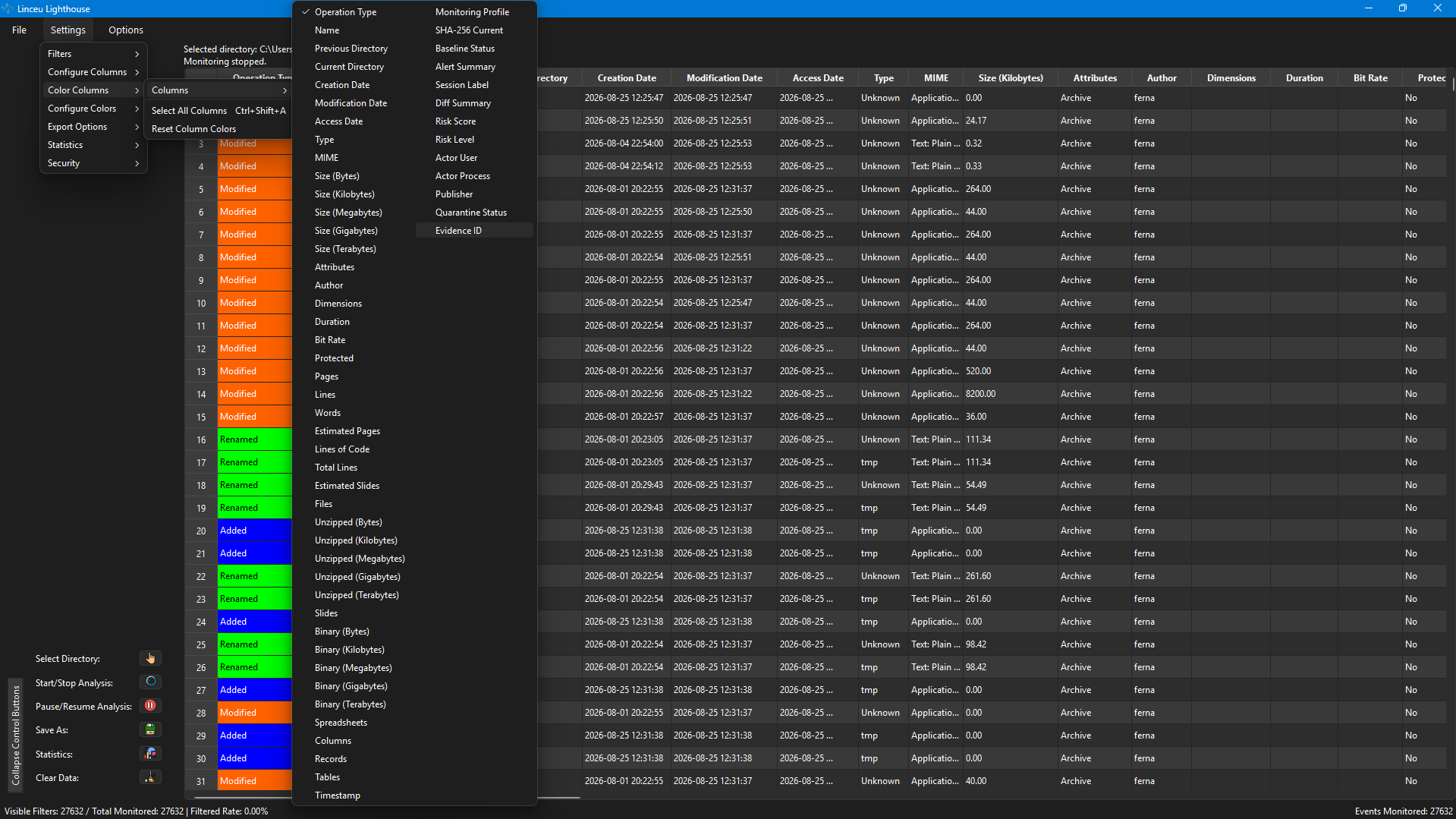The width and height of the screenshot is (1456, 819).
Task: Toggle the Lines of Code column option
Action: coord(355,449)
